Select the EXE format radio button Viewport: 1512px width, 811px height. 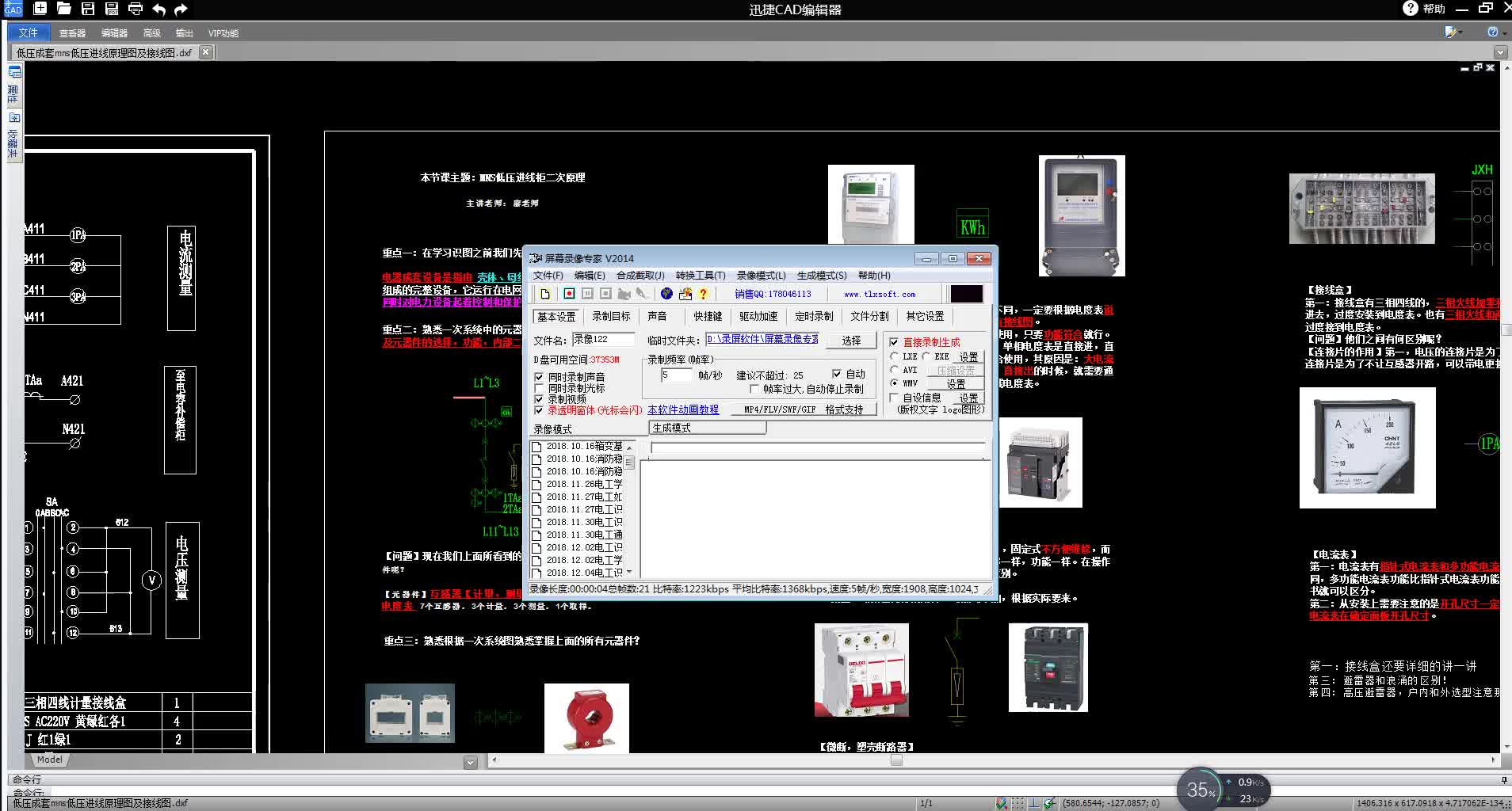click(x=926, y=356)
